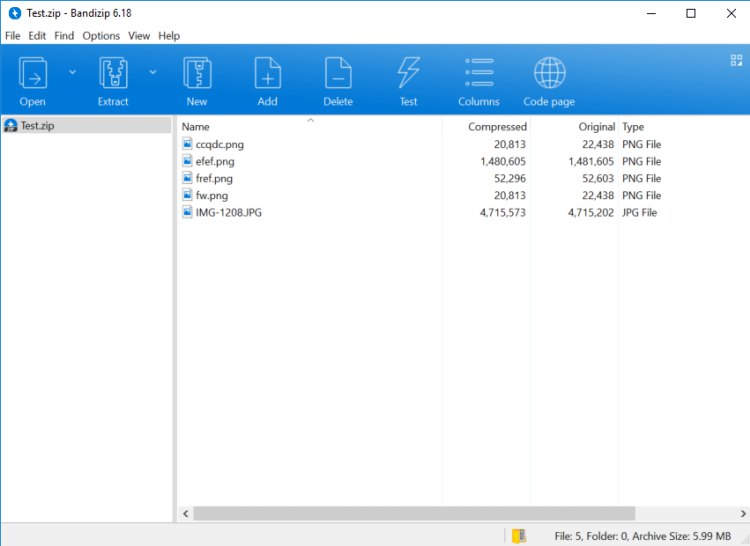Screen dimensions: 750x546
Task: Click the Delete toolbar icon
Action: click(338, 75)
